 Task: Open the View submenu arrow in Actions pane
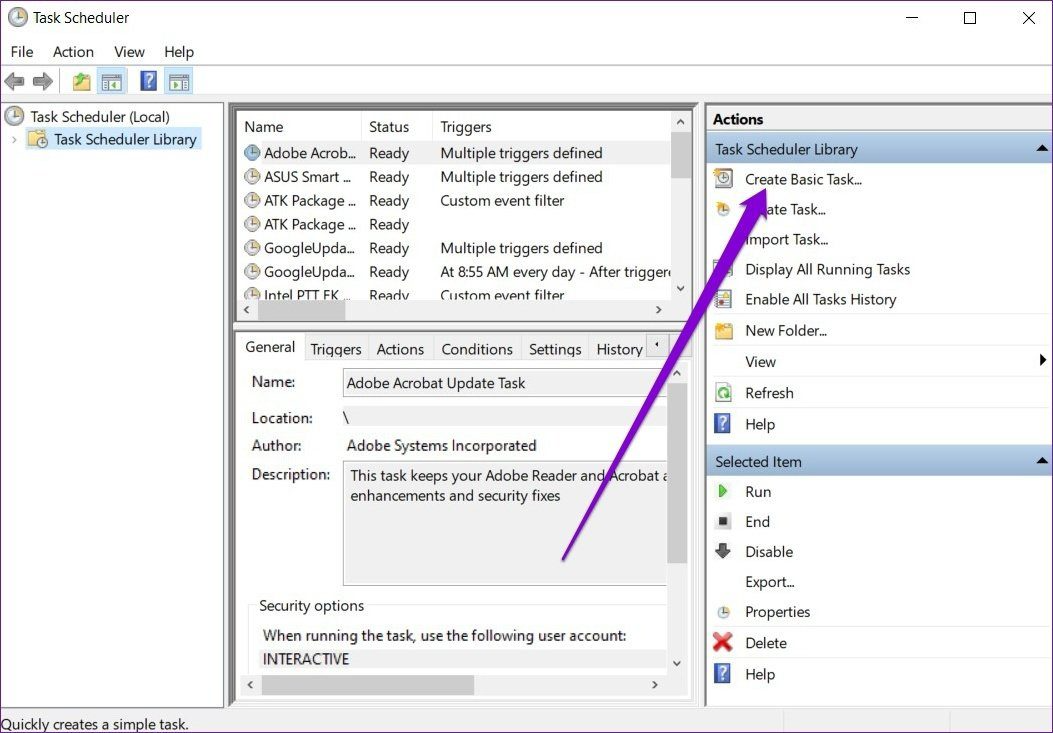[1042, 360]
